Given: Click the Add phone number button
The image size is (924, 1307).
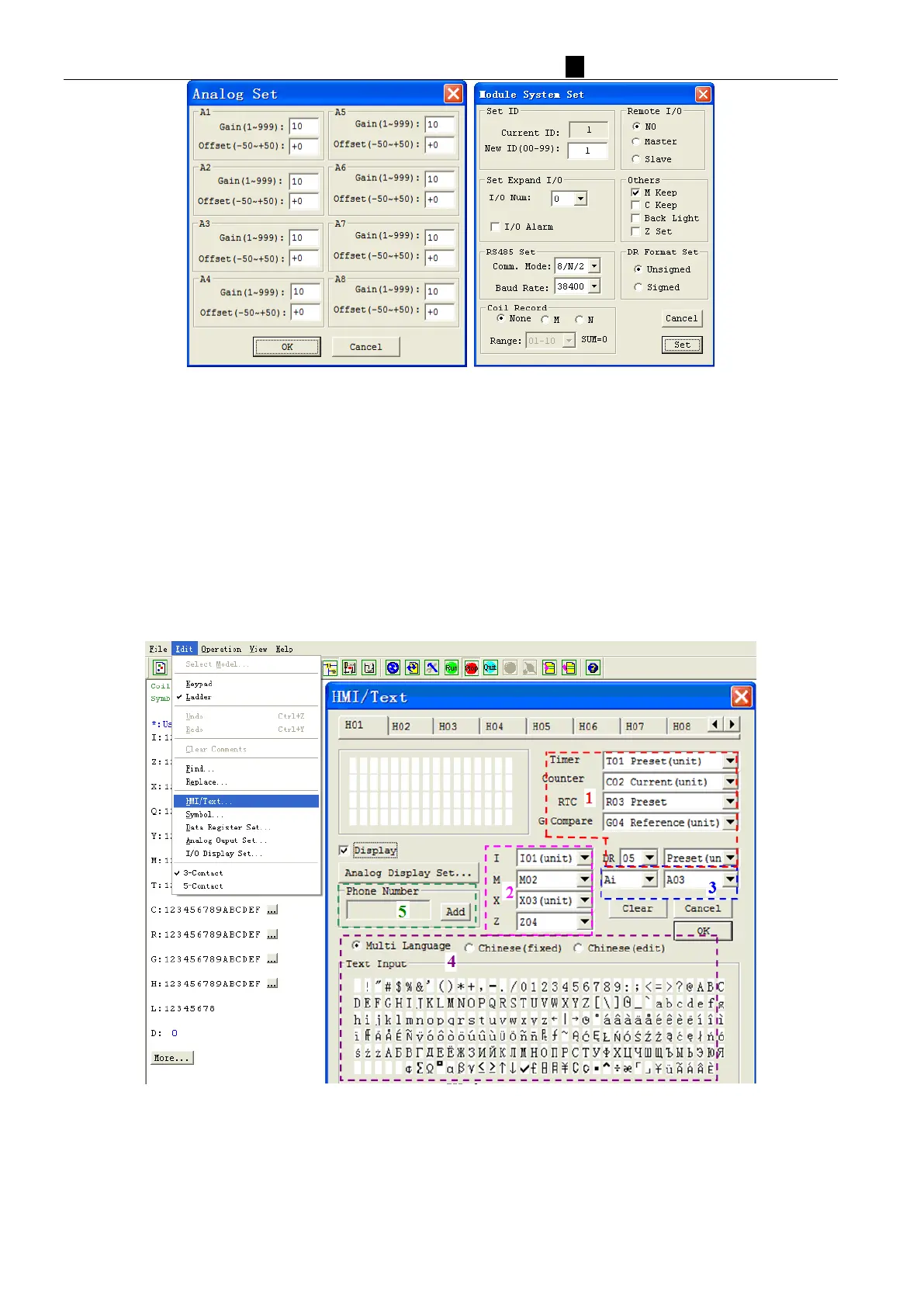Looking at the screenshot, I should coord(455,912).
